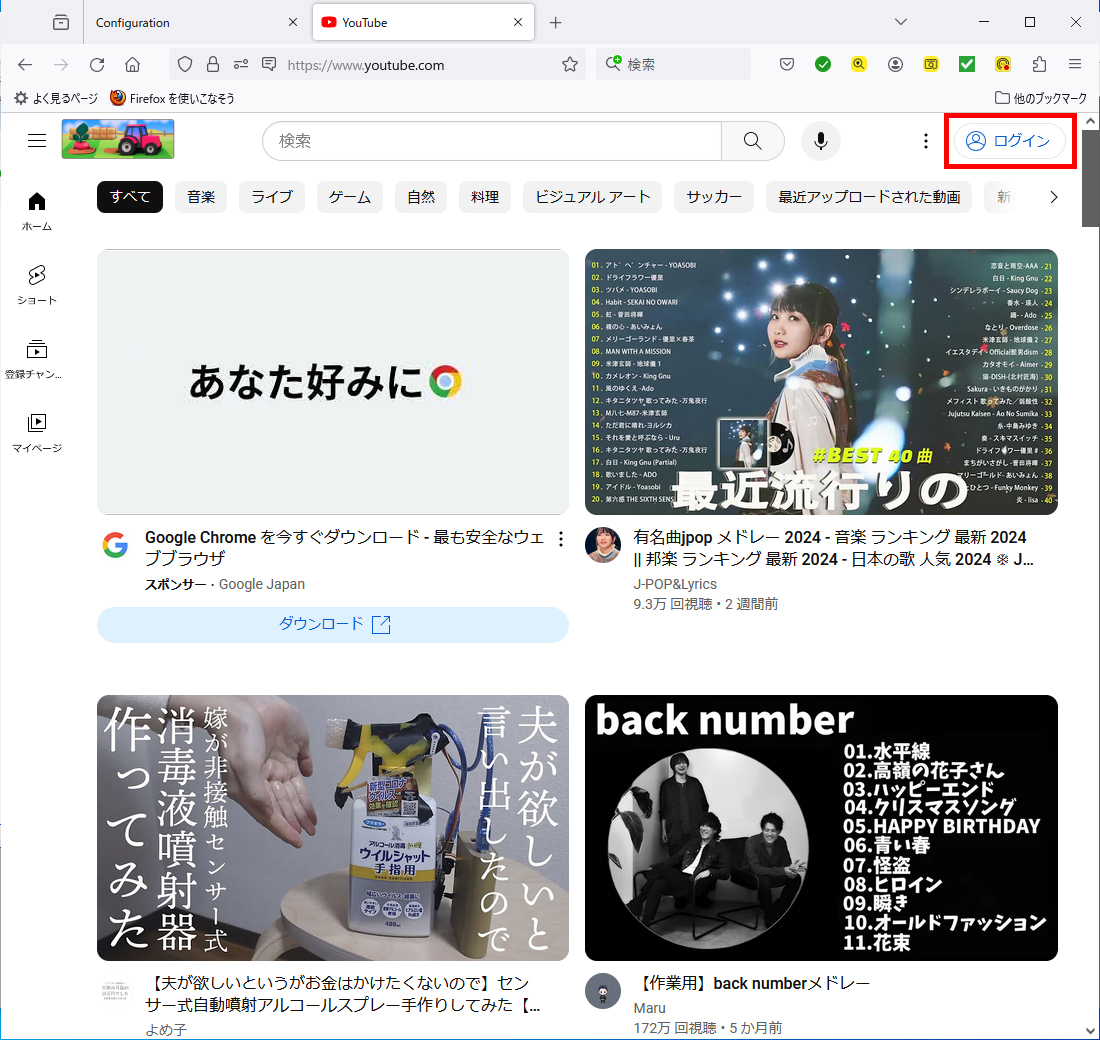Click the tracking protection shield icon
1100x1040 pixels.
pos(185,65)
